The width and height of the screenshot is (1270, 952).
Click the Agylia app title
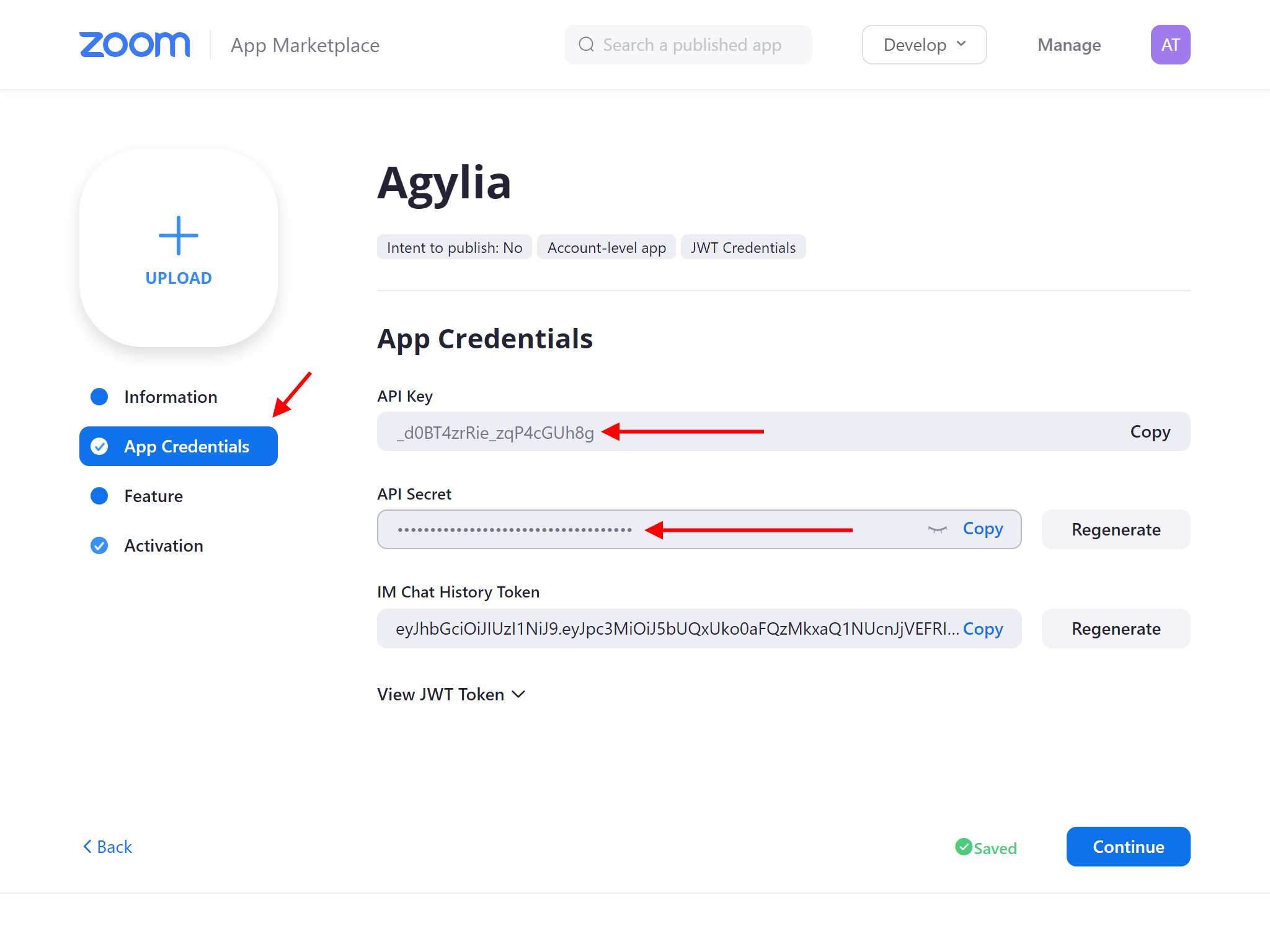(x=444, y=183)
